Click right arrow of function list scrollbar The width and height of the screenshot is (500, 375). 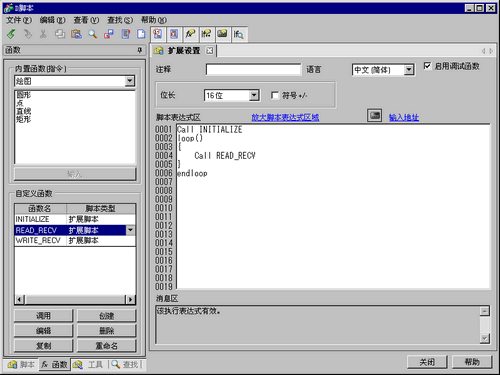point(131,299)
